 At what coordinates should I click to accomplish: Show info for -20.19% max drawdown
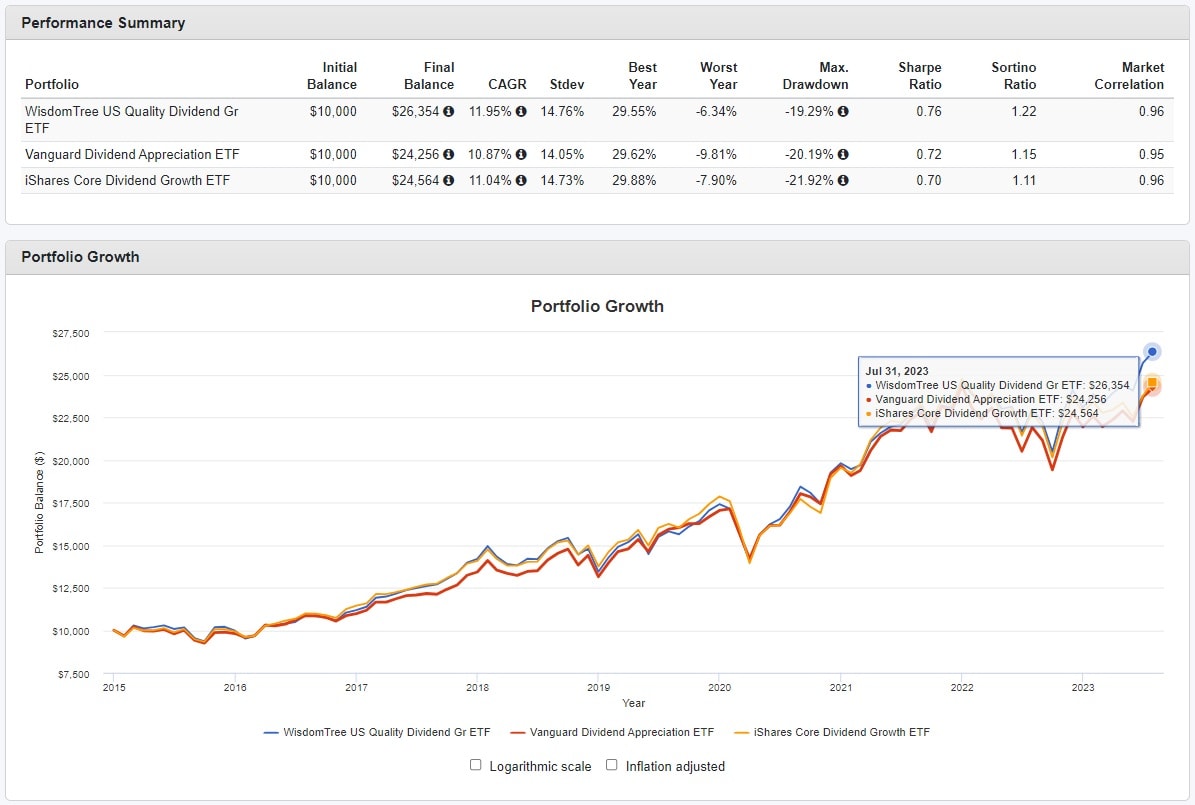pyautogui.click(x=843, y=155)
